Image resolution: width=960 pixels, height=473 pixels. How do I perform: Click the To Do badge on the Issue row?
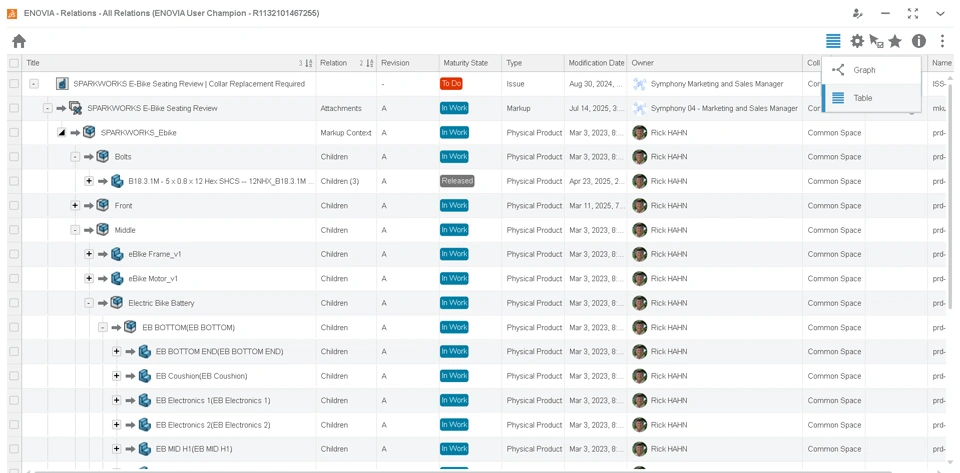(451, 84)
